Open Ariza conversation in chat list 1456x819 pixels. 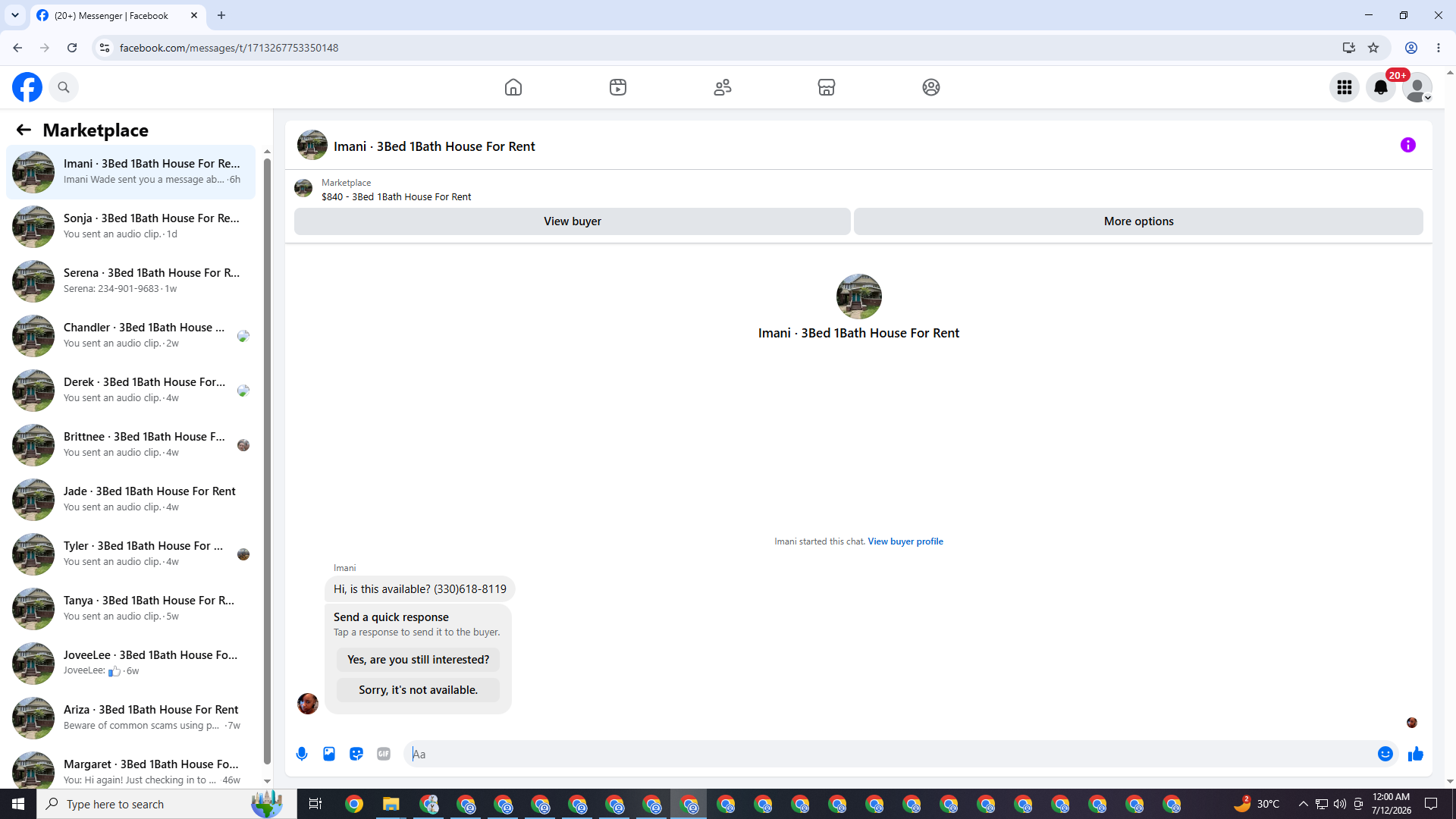tap(130, 718)
